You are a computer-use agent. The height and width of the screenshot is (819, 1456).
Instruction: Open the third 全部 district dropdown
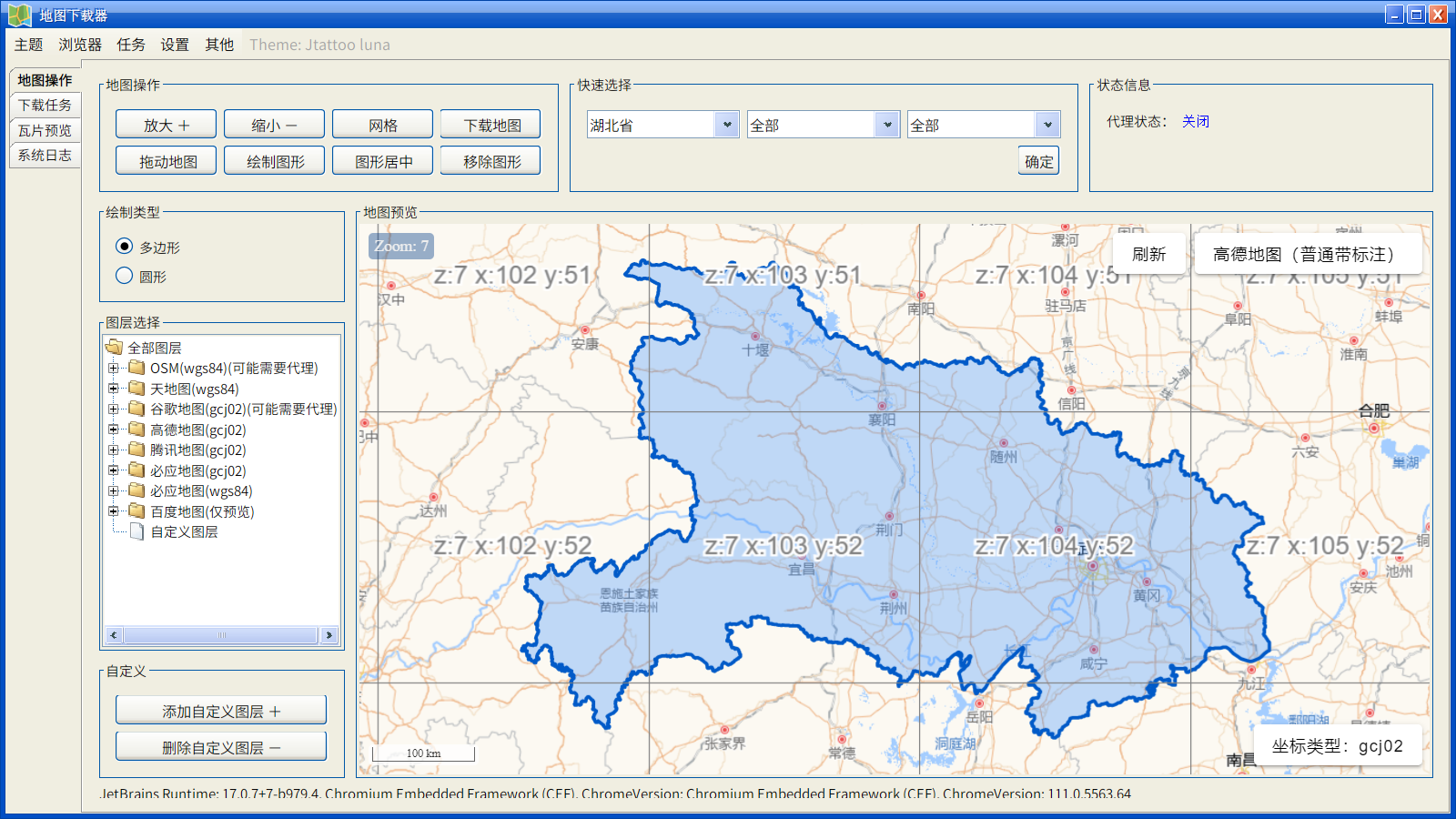1047,125
